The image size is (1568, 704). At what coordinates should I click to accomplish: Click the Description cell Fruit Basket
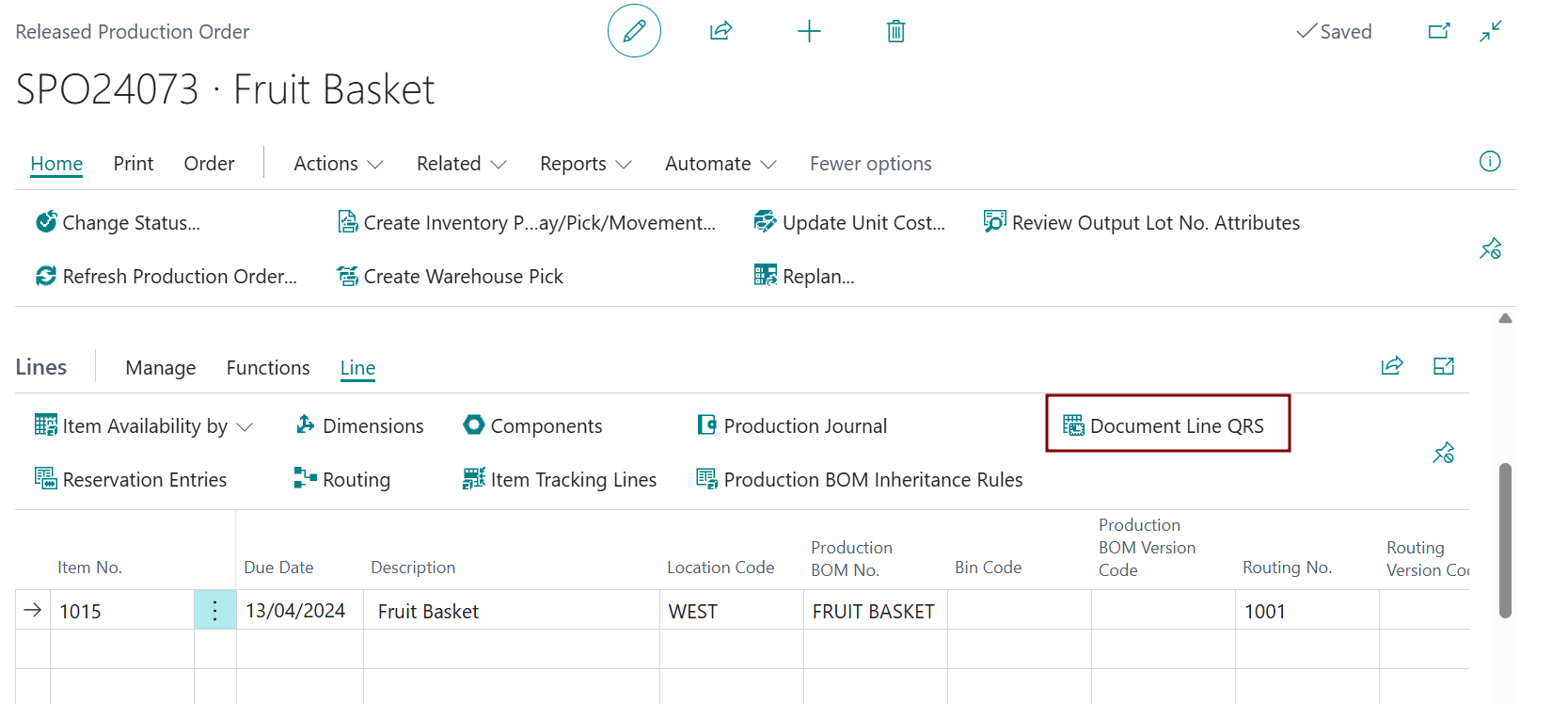tap(512, 611)
